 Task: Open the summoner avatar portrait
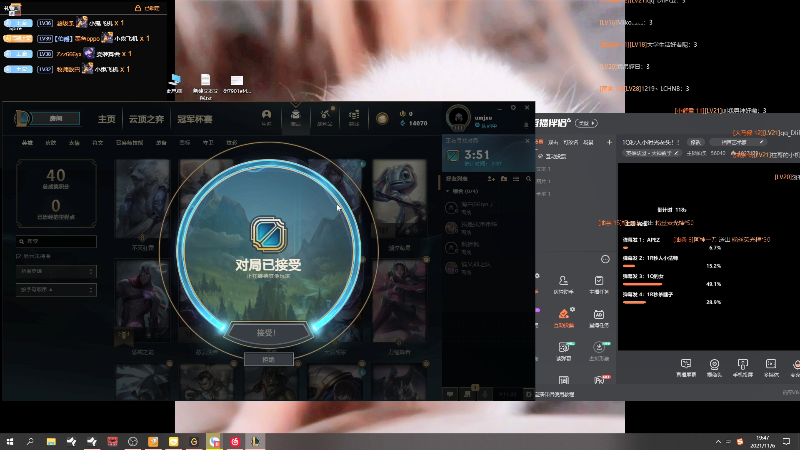(x=458, y=117)
